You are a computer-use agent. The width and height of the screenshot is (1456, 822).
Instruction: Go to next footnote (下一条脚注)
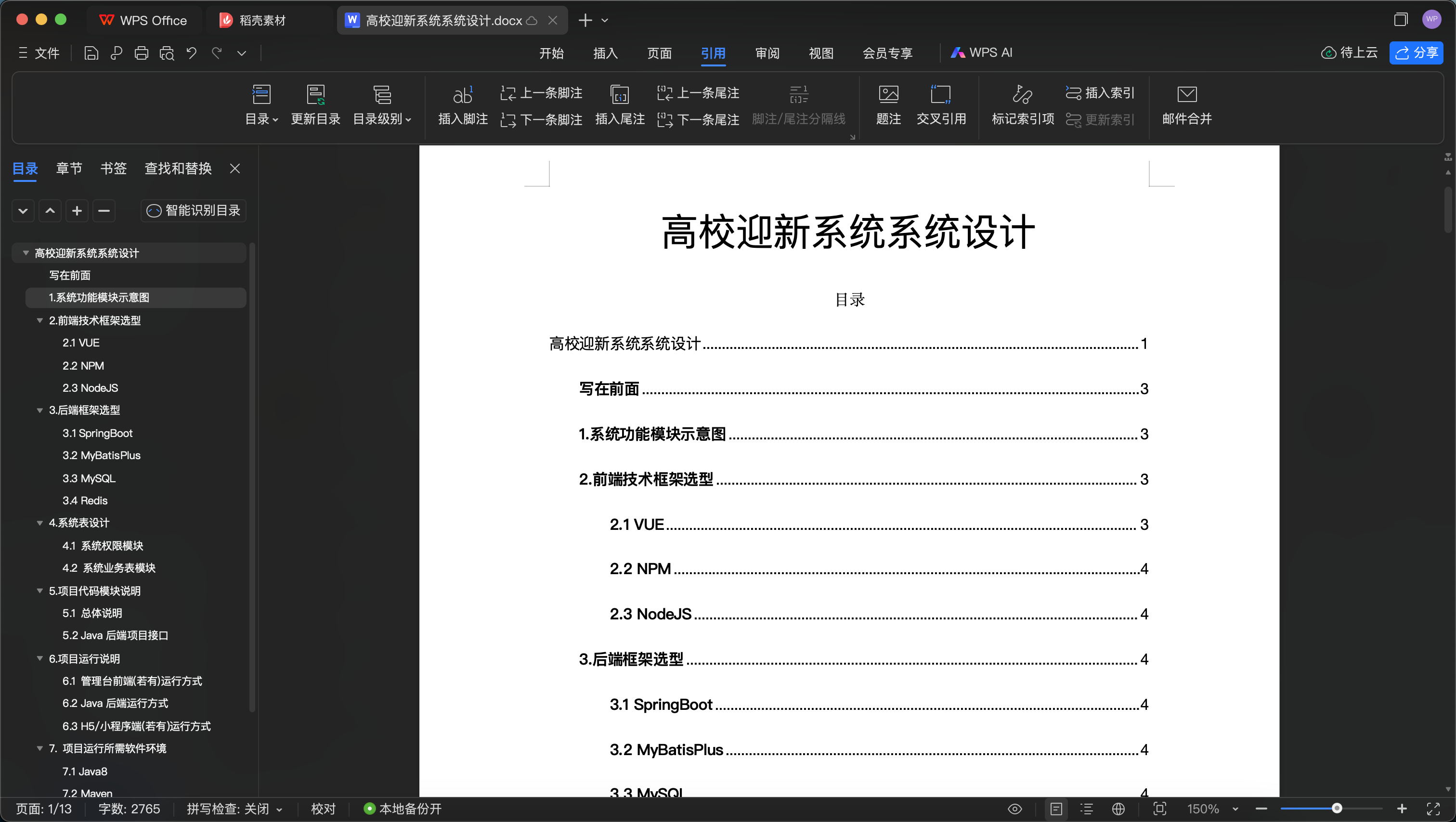coord(541,119)
